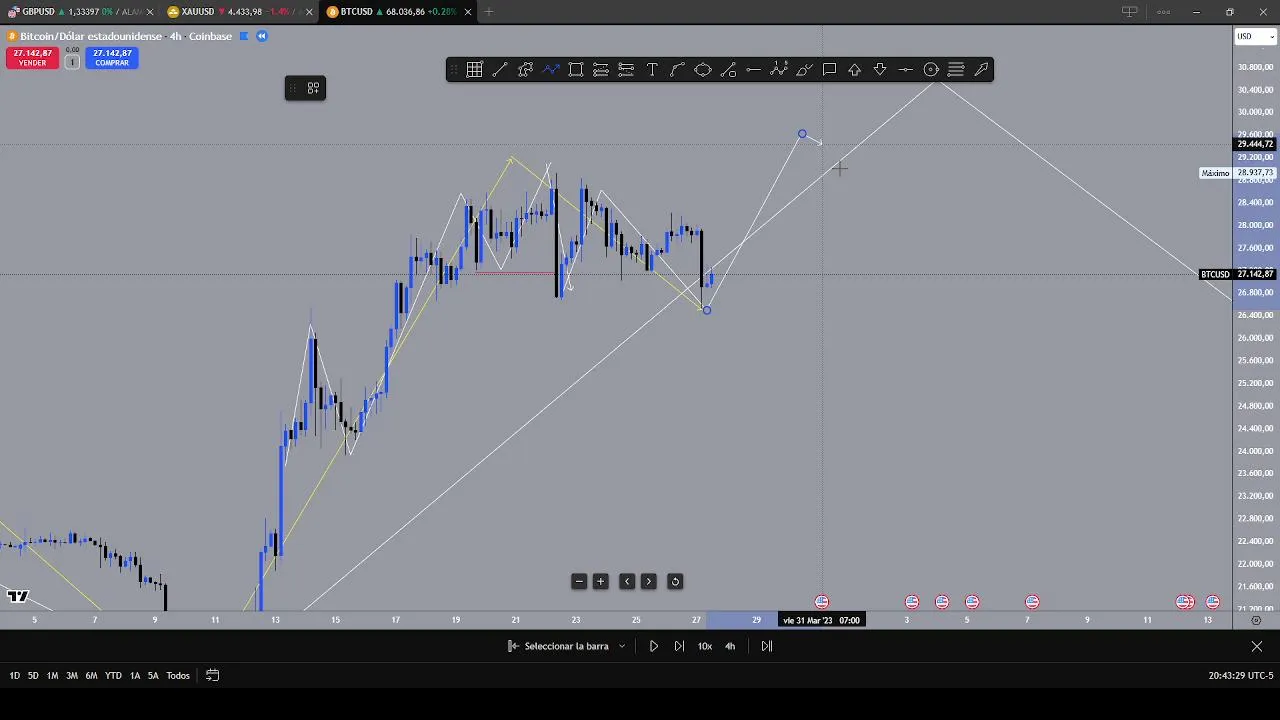Click the blue flag icon beside Coinbase
1280x720 pixels.
tap(244, 36)
